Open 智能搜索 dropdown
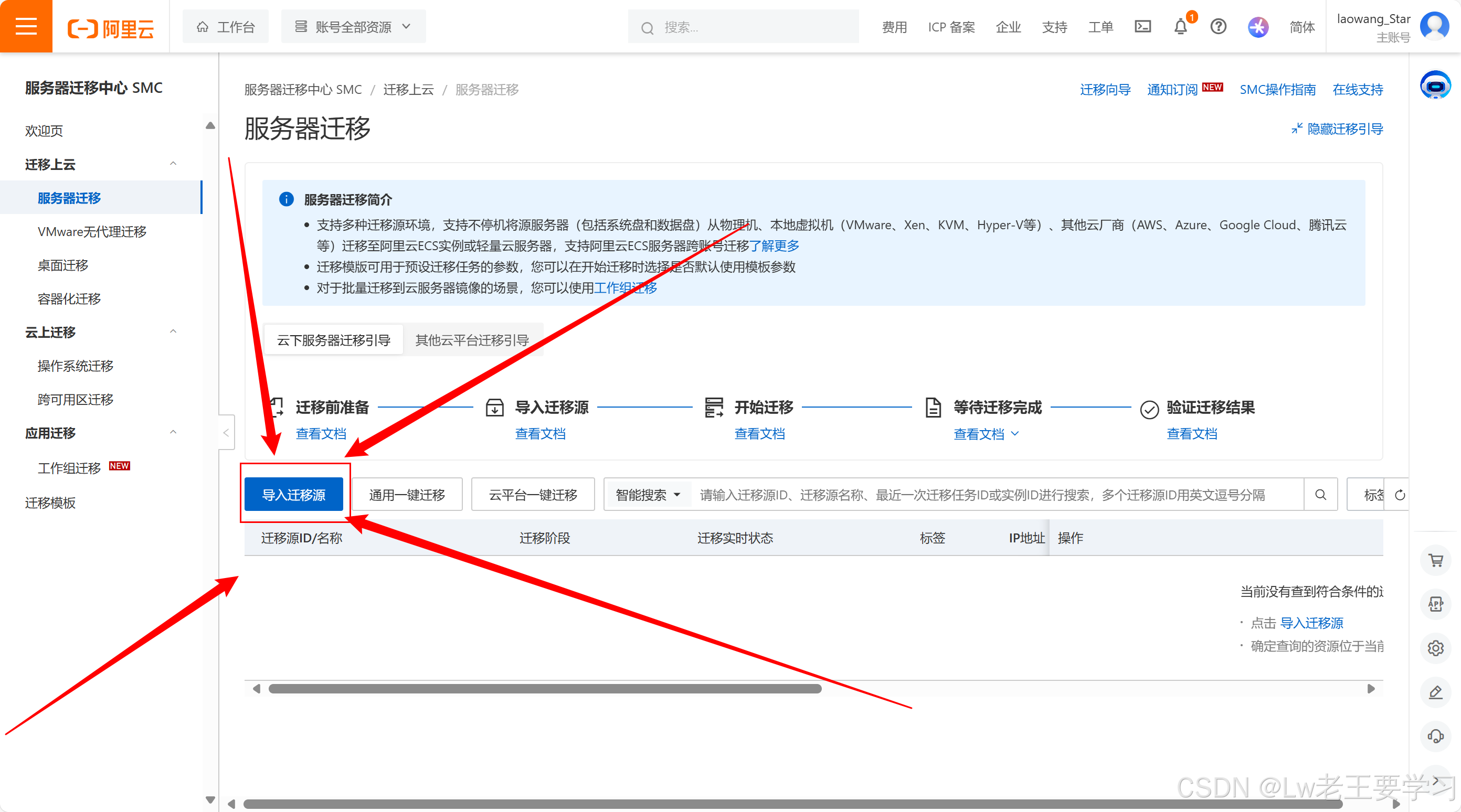Screen dimensions: 1461x812 [648, 495]
